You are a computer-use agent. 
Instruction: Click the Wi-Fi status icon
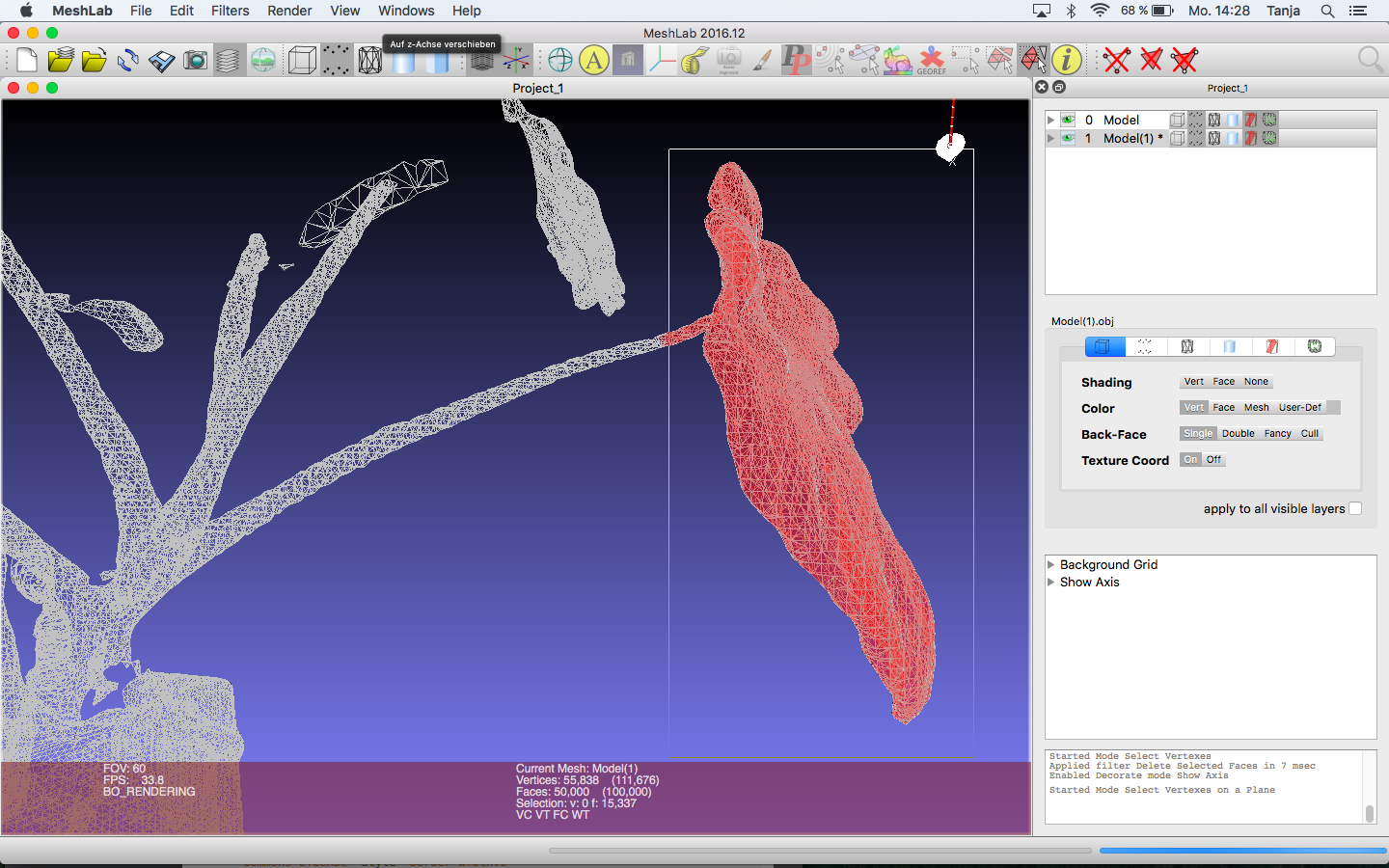point(1100,11)
